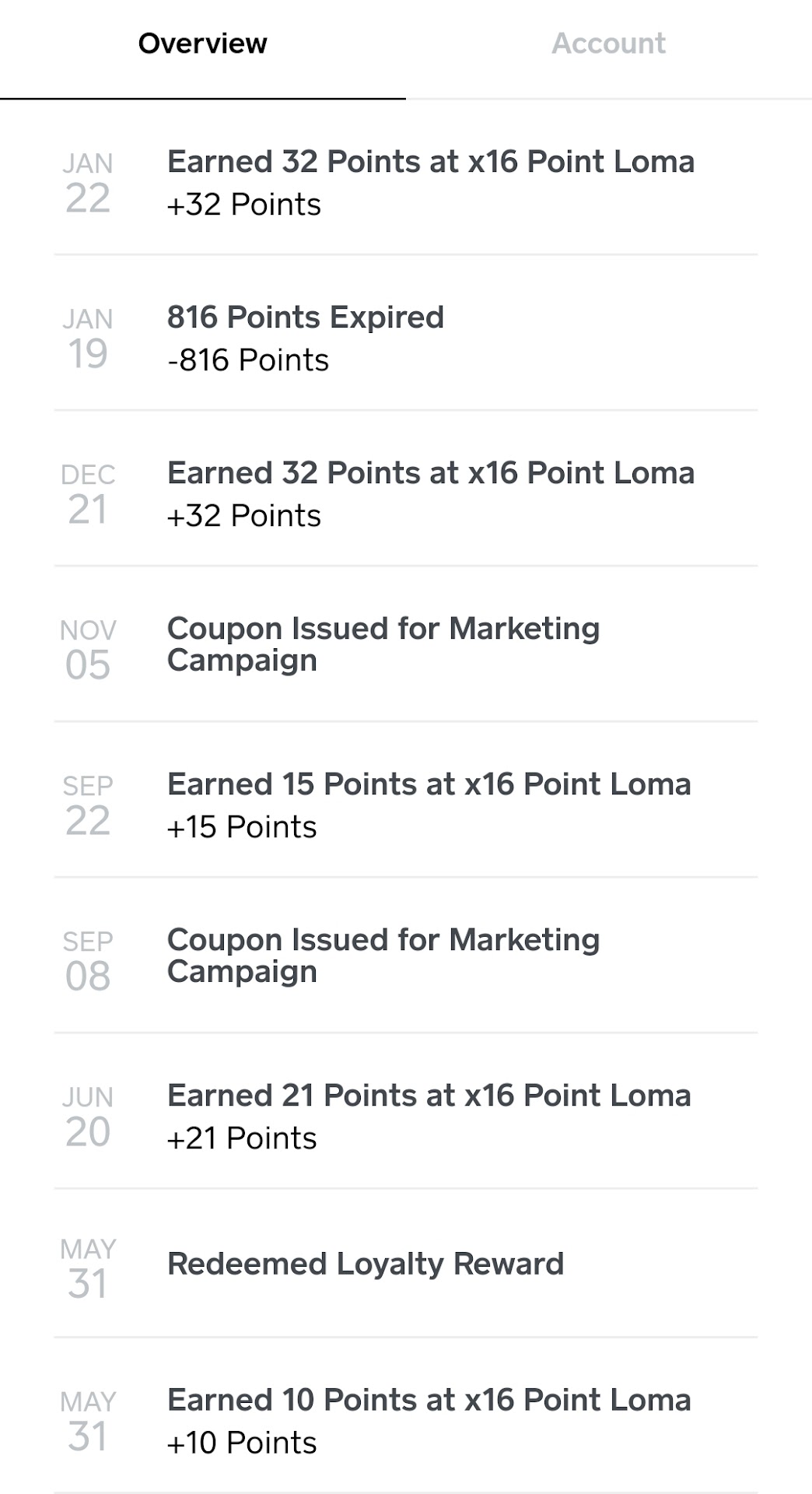This screenshot has height=1494, width=812.
Task: Open the January 22 Earned 32 Points entry
Action: (430, 163)
